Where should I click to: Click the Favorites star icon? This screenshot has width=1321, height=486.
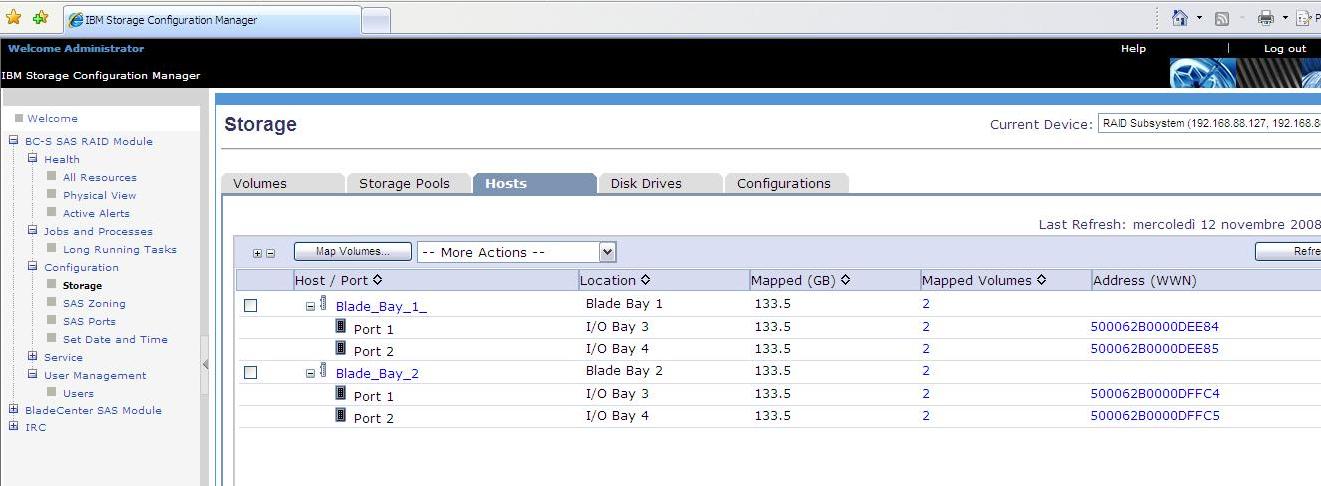14,18
